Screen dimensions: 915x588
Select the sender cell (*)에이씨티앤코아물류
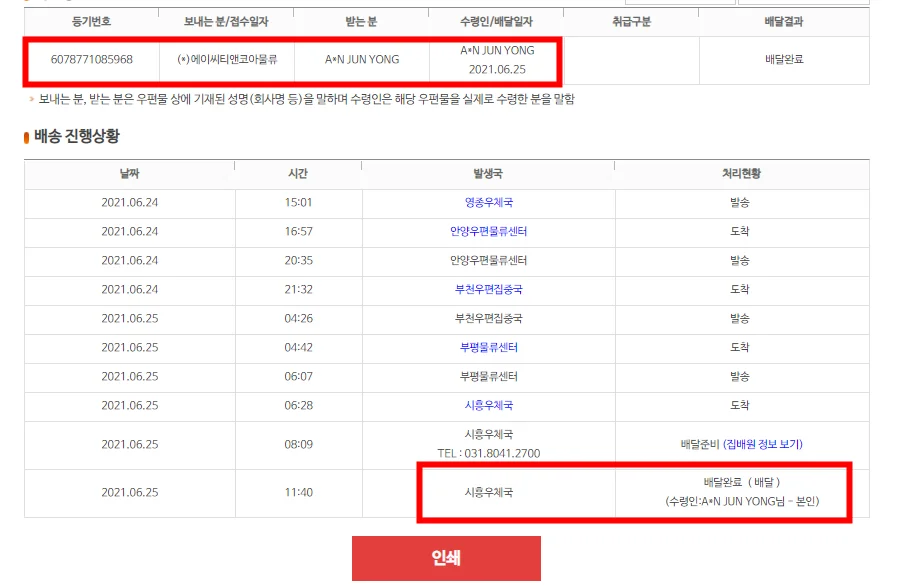[x=227, y=60]
